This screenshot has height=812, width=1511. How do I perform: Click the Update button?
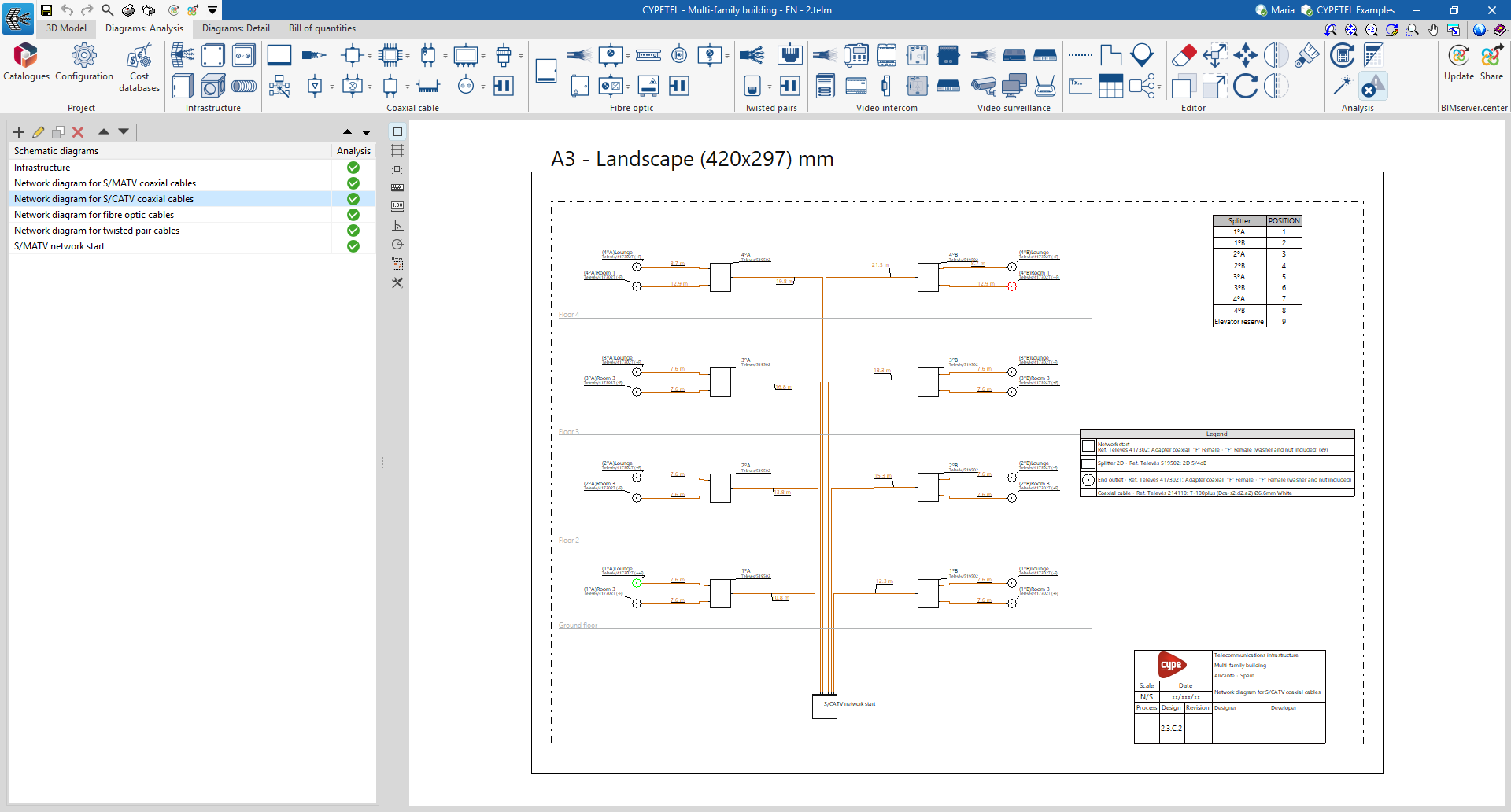click(1458, 62)
